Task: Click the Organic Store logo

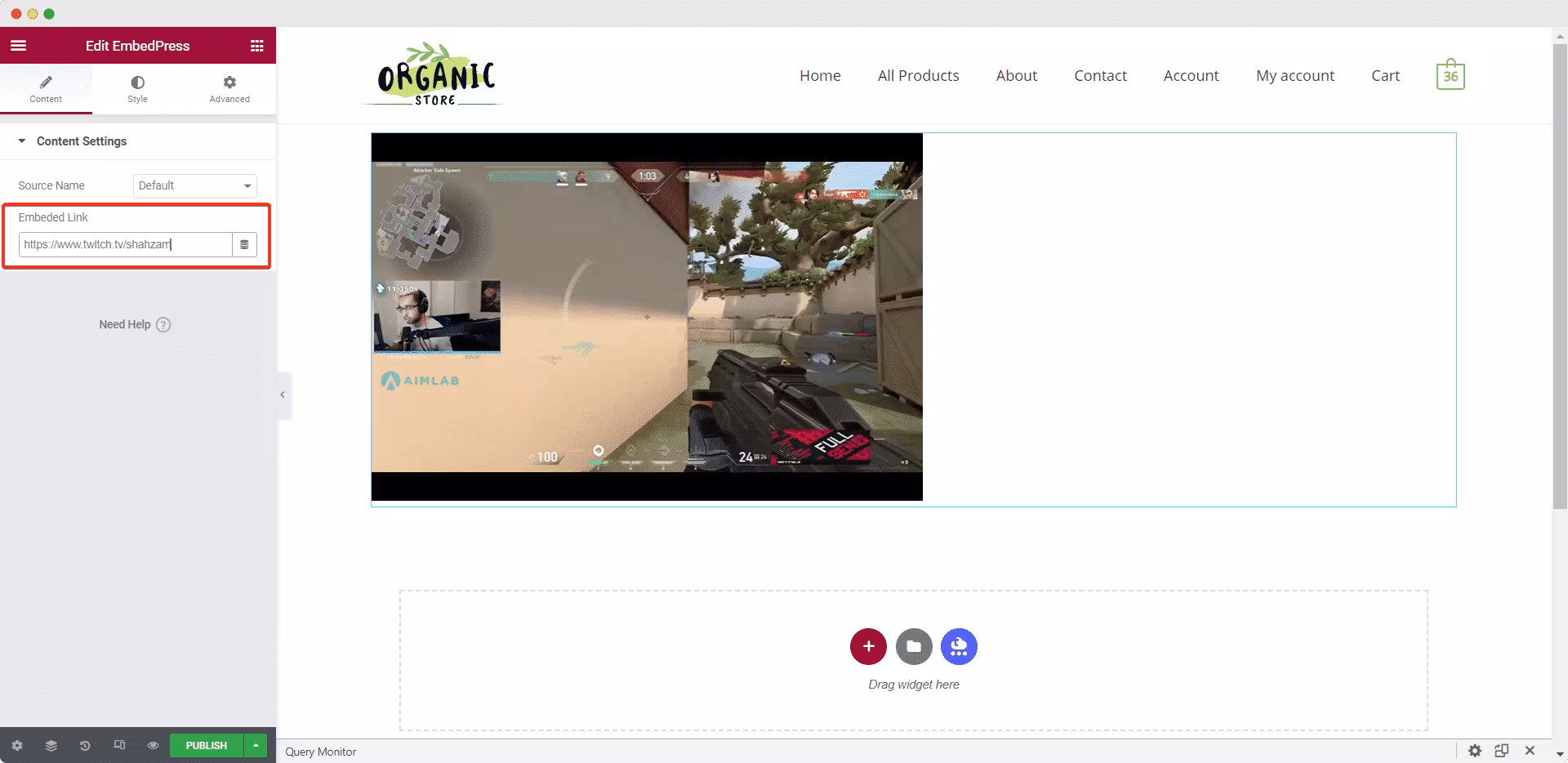Action: (435, 75)
